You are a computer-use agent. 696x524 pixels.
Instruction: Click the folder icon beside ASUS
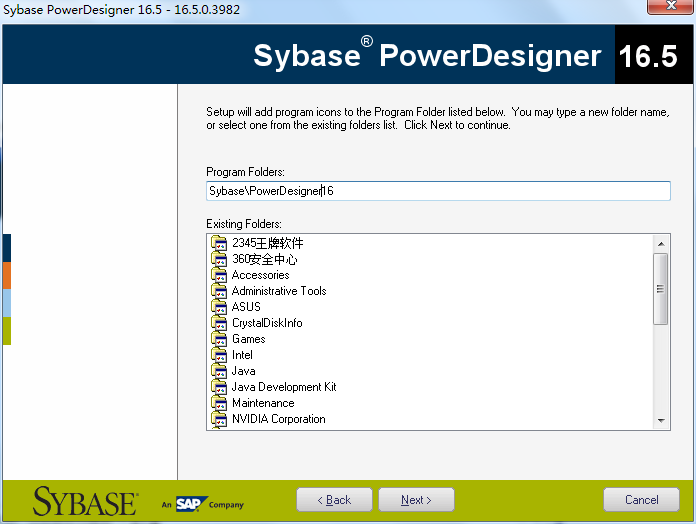(219, 307)
